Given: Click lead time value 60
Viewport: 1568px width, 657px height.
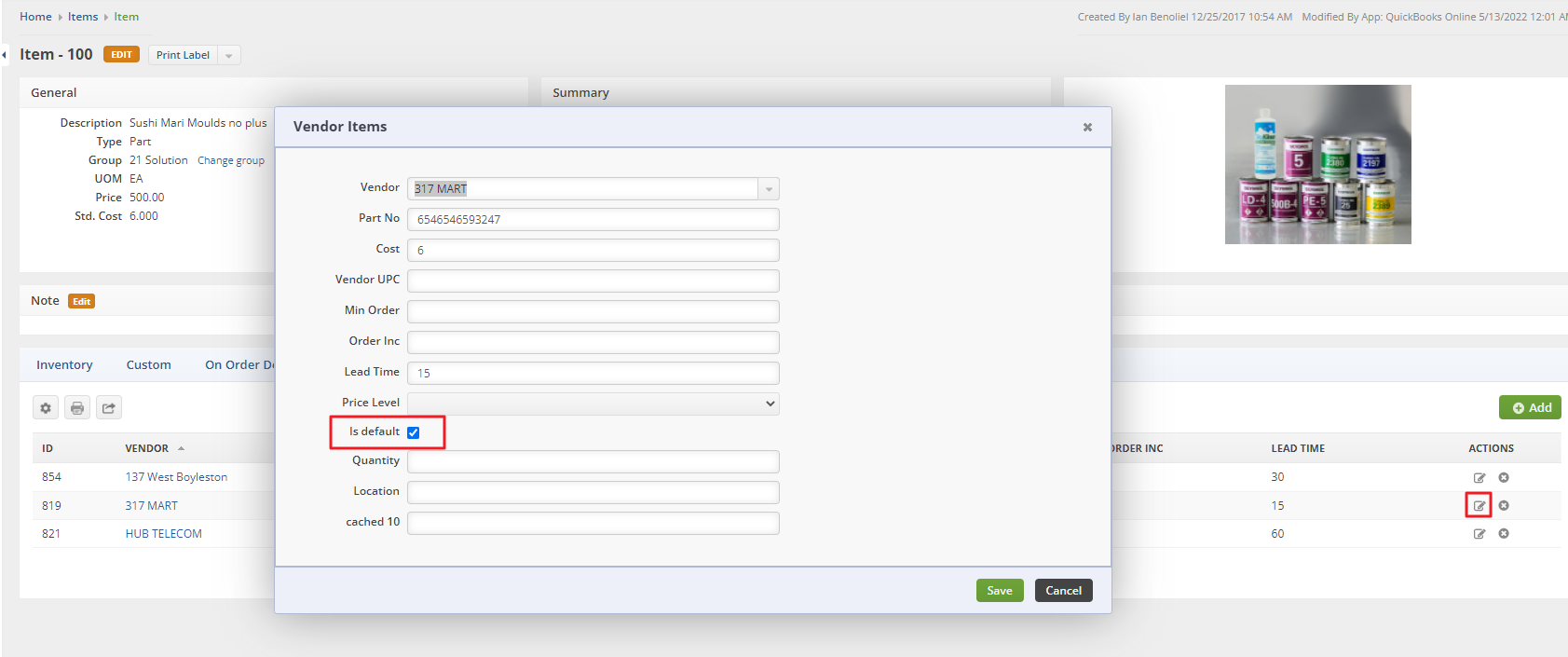Looking at the screenshot, I should 1277,534.
